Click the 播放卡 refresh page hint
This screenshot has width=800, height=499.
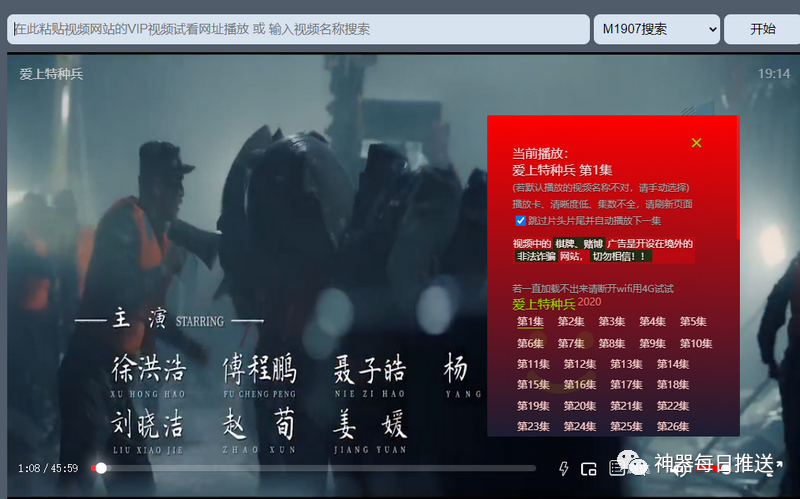click(x=602, y=204)
